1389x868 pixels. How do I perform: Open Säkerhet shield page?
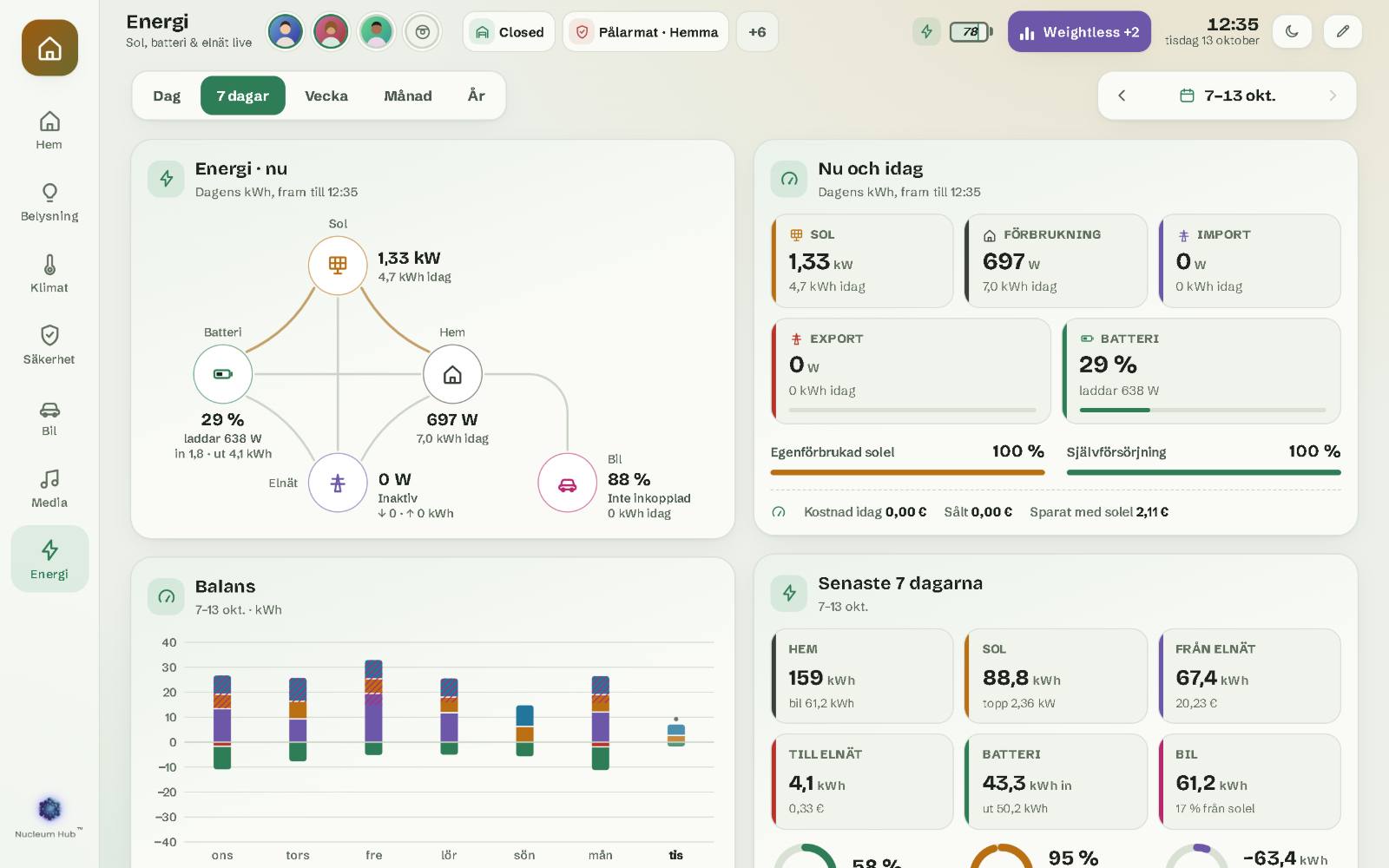tap(49, 345)
